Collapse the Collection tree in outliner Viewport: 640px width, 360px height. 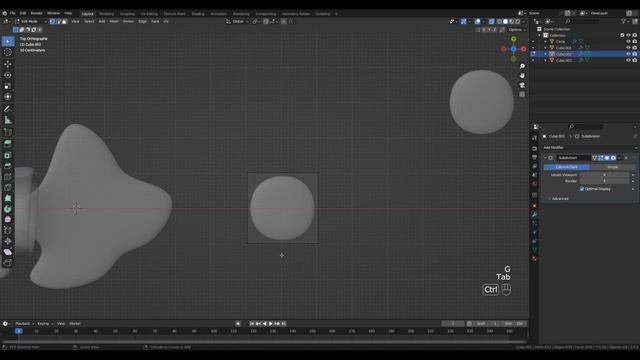coord(540,36)
